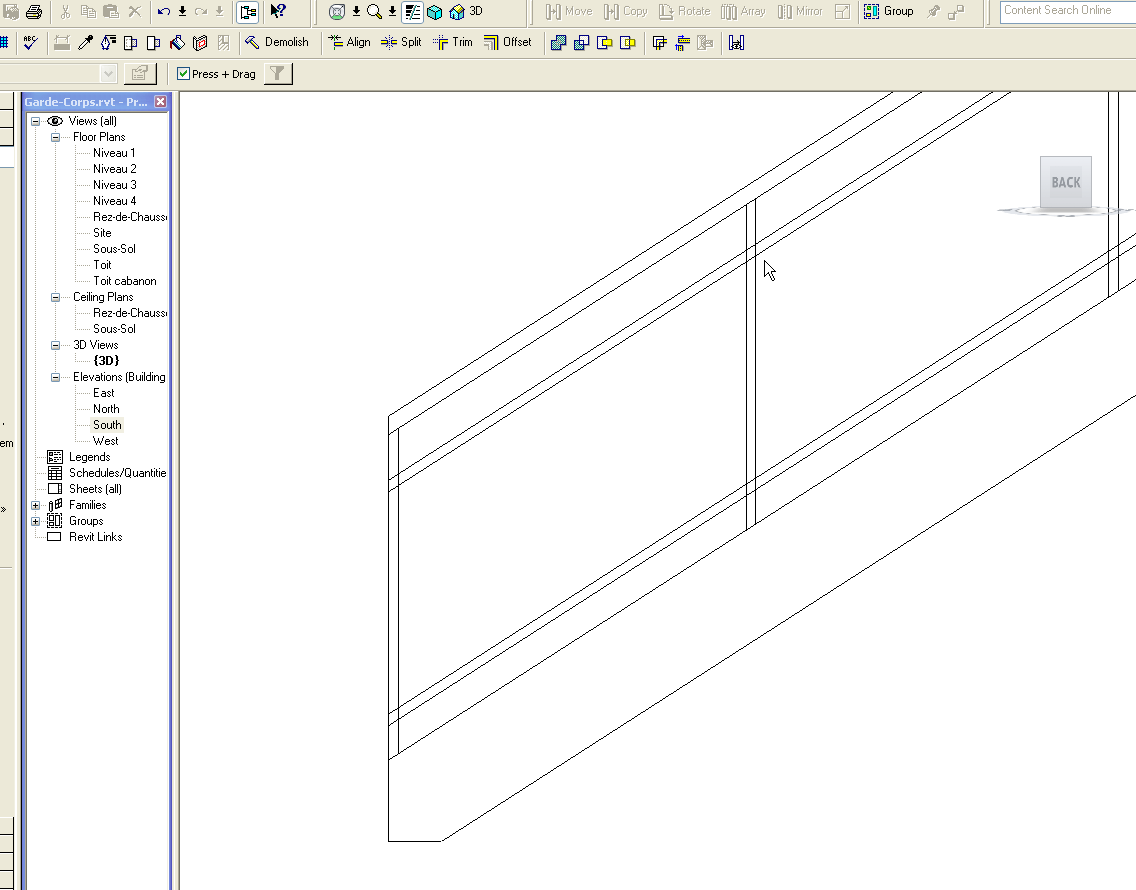Open the Niveau 2 floor plan
The image size is (1136, 890).
(114, 169)
